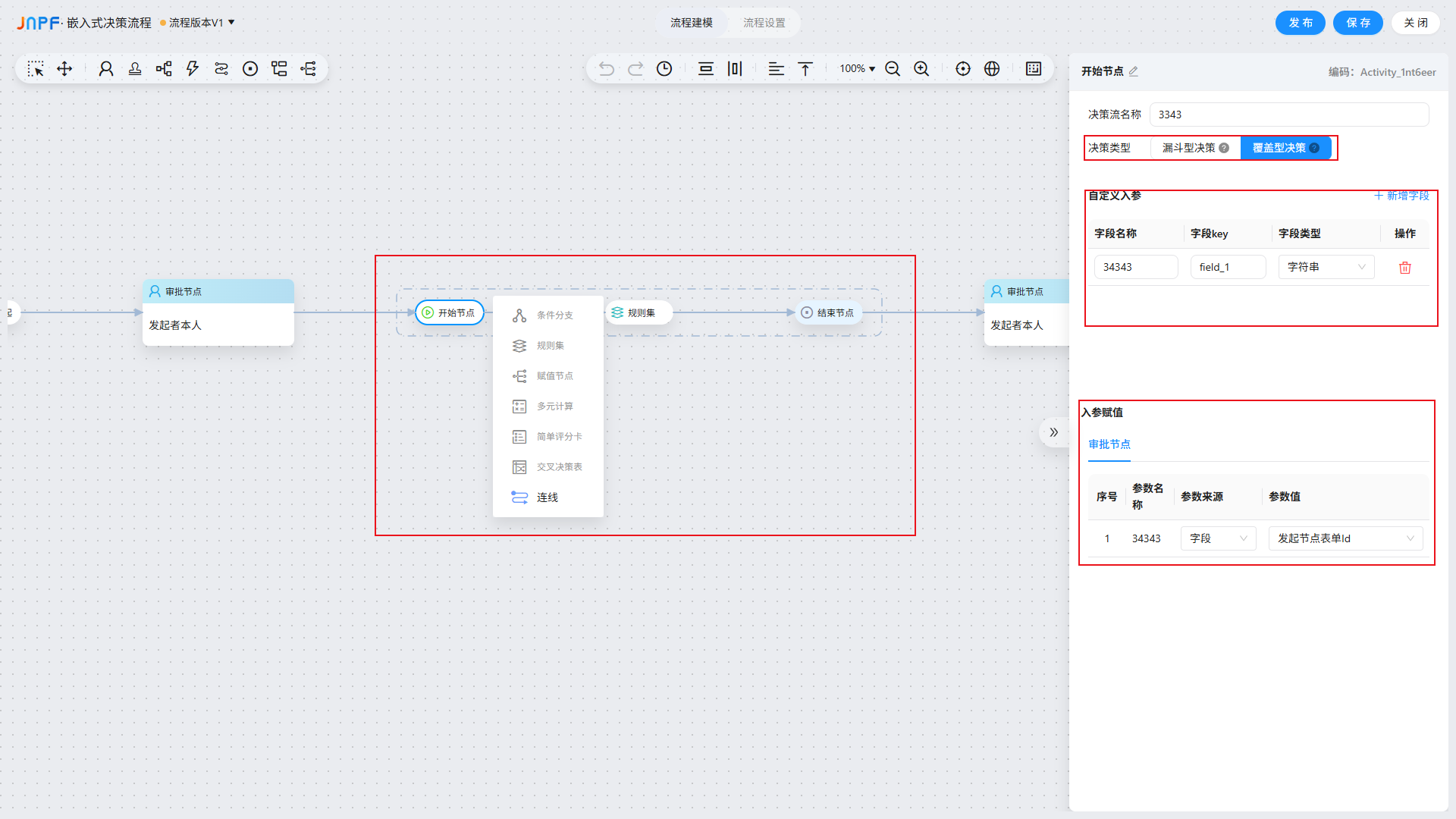Open the 100% zoom level dropdown

(857, 69)
